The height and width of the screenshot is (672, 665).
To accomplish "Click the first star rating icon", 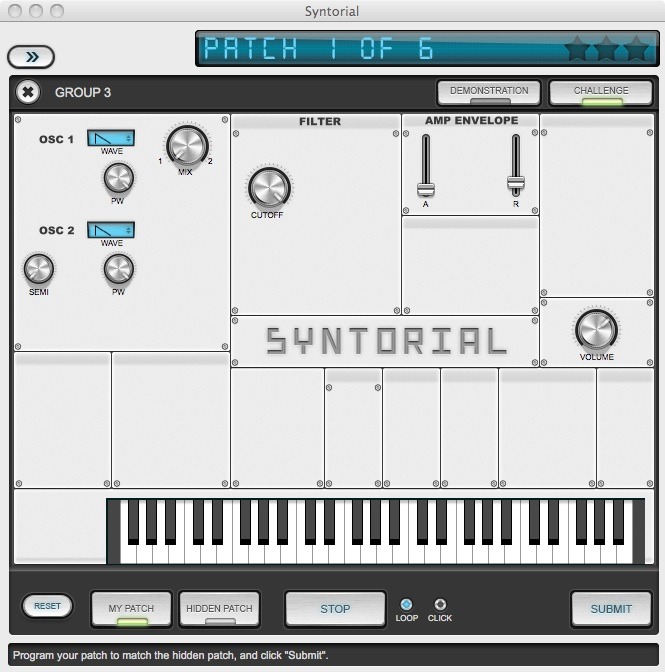I will 577,48.
